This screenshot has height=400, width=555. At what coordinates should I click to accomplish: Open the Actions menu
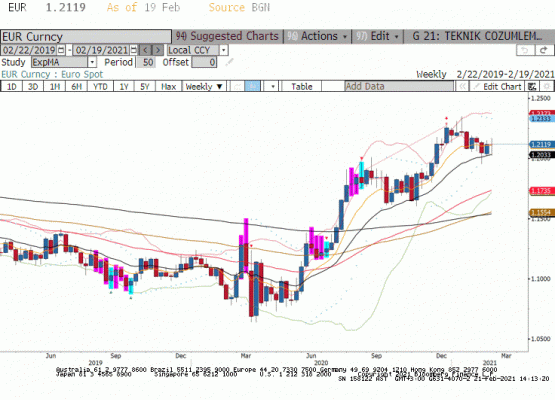(x=317, y=36)
